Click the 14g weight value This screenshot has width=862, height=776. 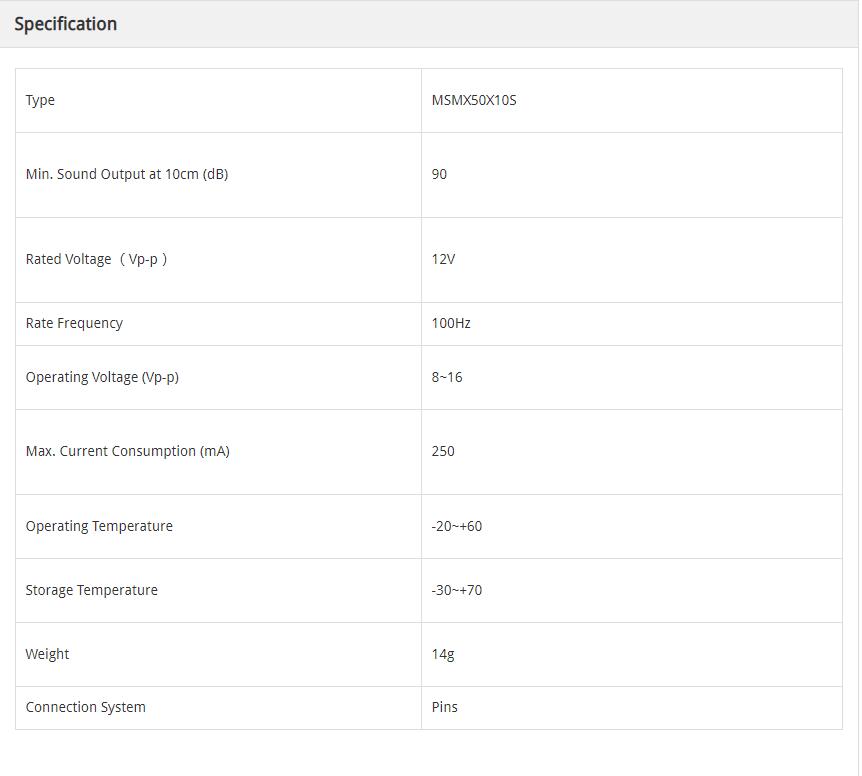(443, 654)
